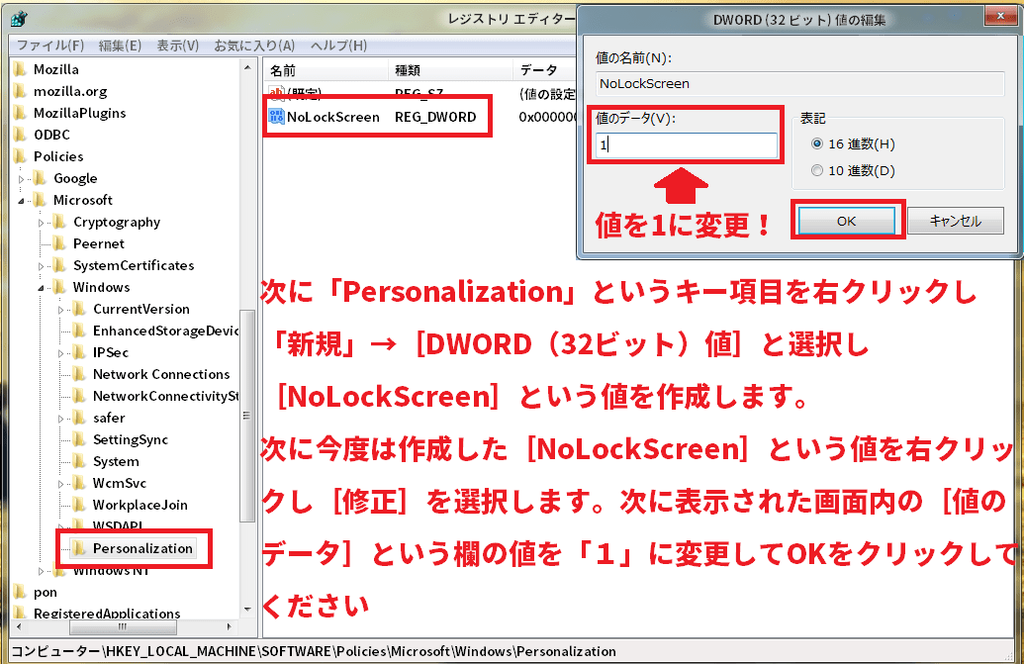This screenshot has width=1024, height=664.
Task: Click the System folder icon
Action: (x=79, y=461)
